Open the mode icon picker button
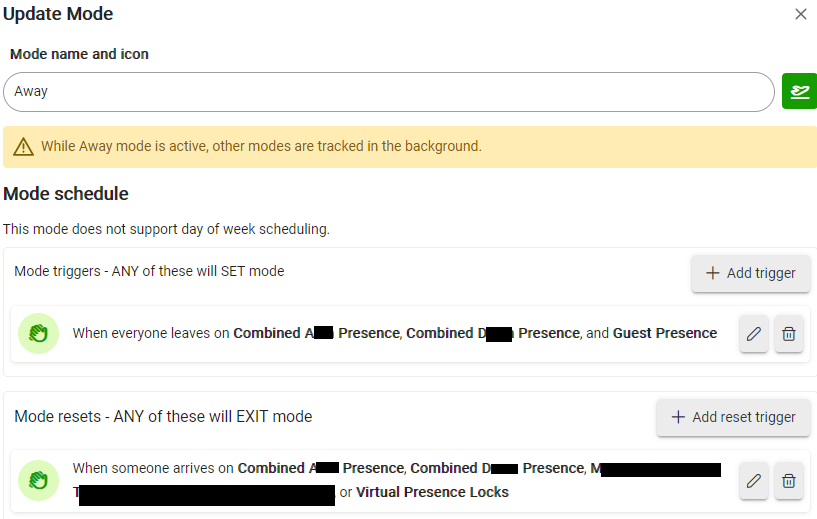The image size is (817, 519). click(x=799, y=91)
